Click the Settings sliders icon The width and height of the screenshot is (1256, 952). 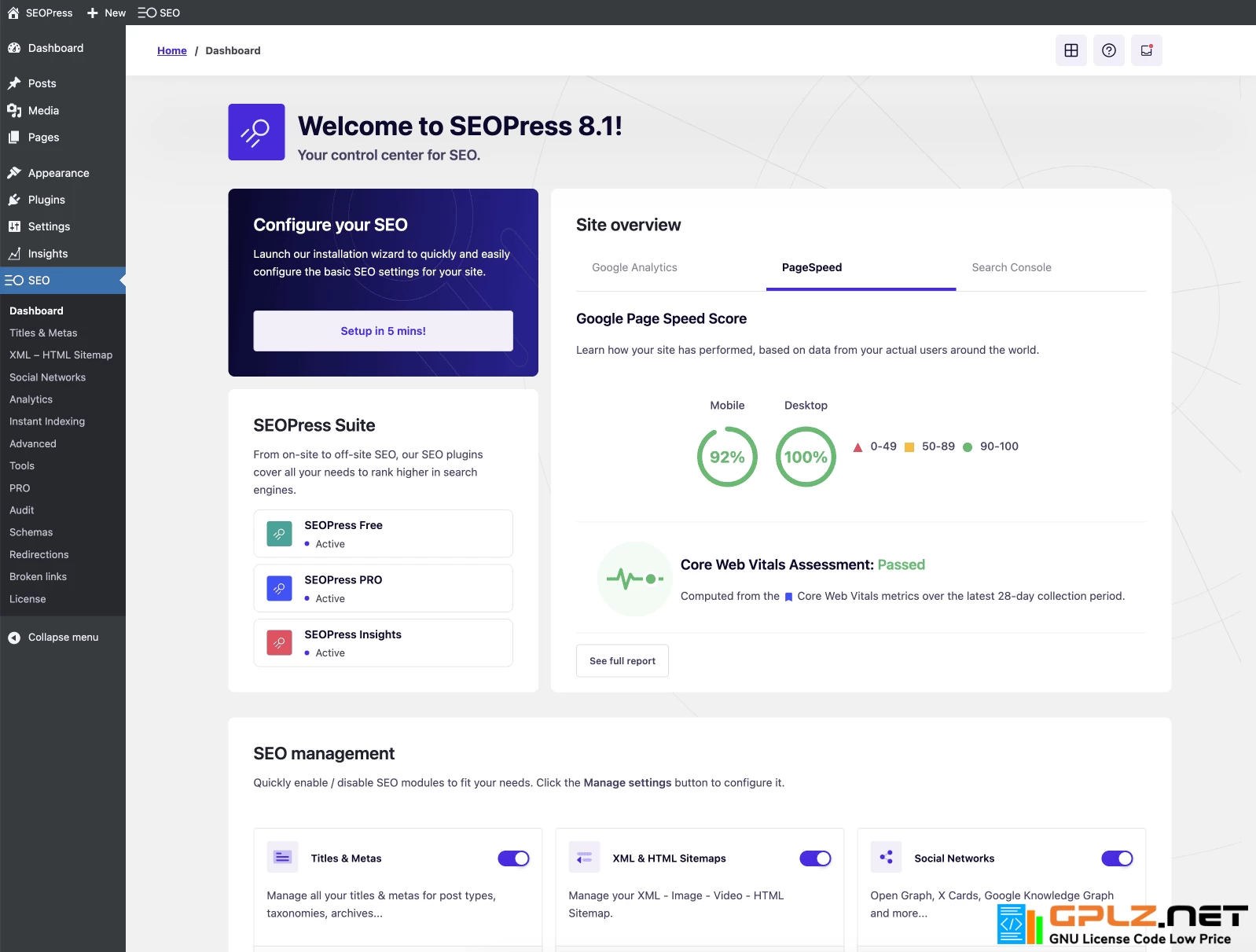[x=14, y=226]
